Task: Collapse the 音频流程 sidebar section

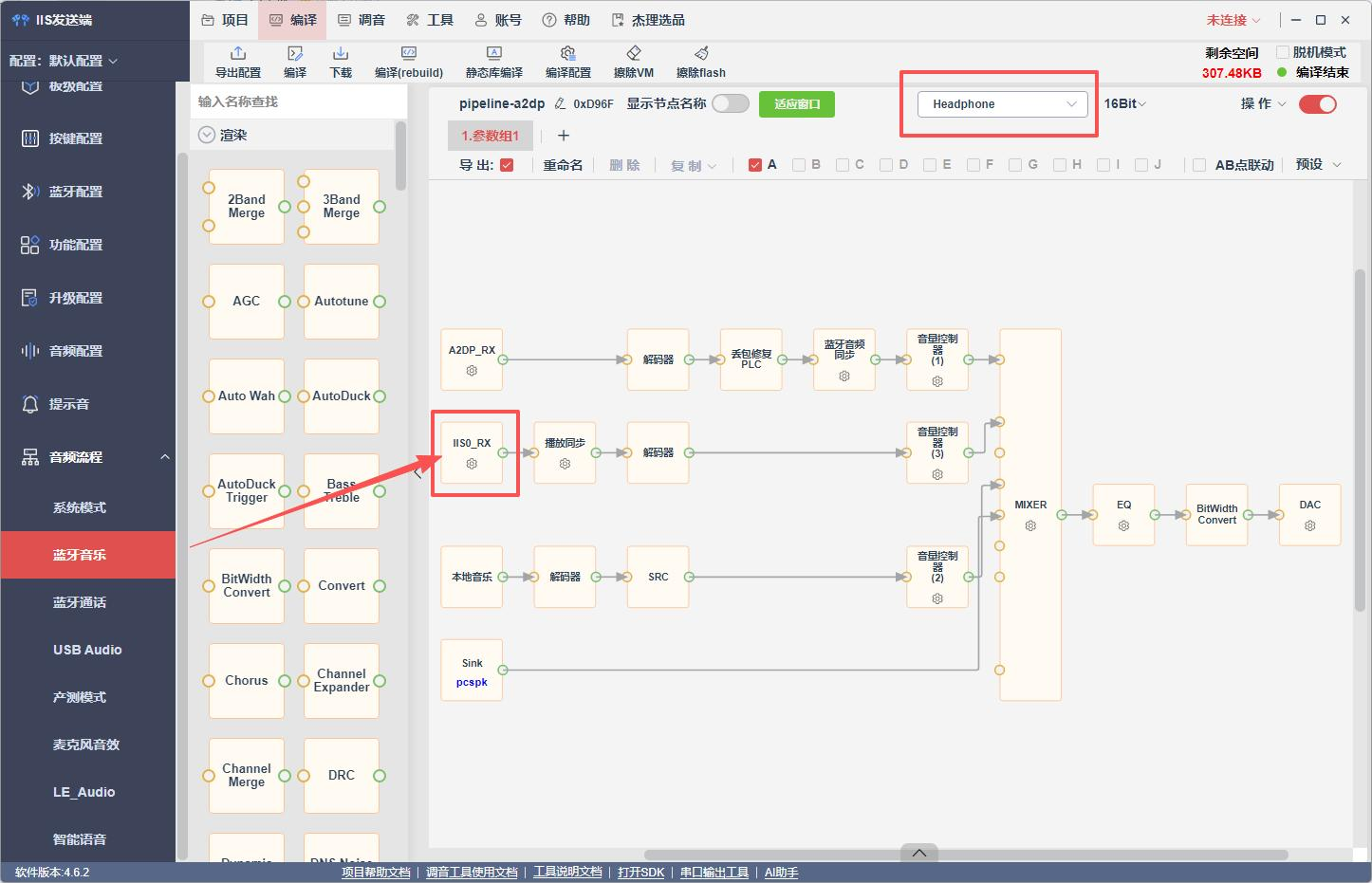Action: click(165, 457)
